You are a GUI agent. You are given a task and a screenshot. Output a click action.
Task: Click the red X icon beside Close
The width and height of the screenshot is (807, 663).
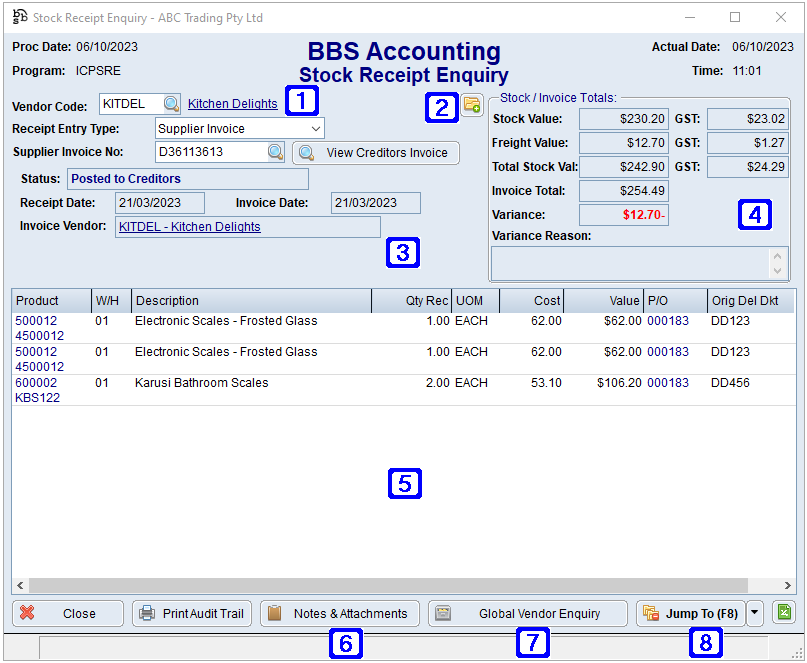[30, 613]
